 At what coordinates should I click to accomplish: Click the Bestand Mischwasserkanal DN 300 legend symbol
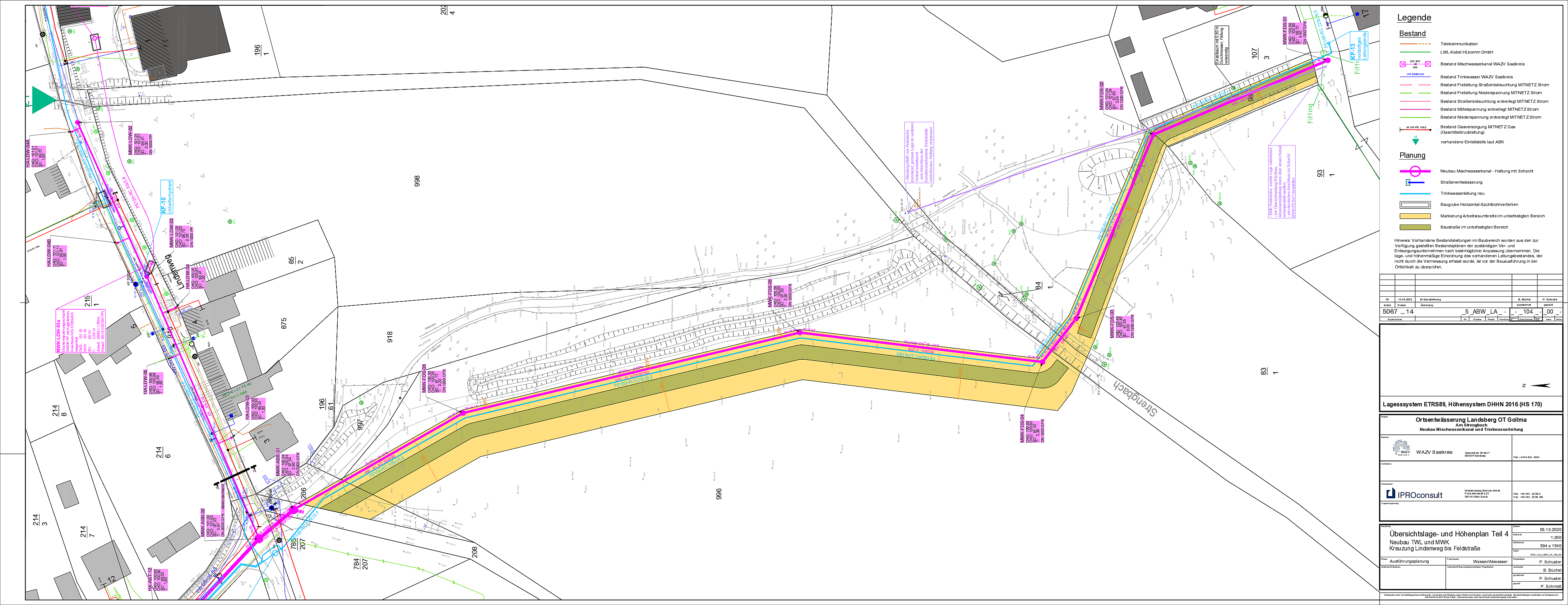[x=1415, y=63]
